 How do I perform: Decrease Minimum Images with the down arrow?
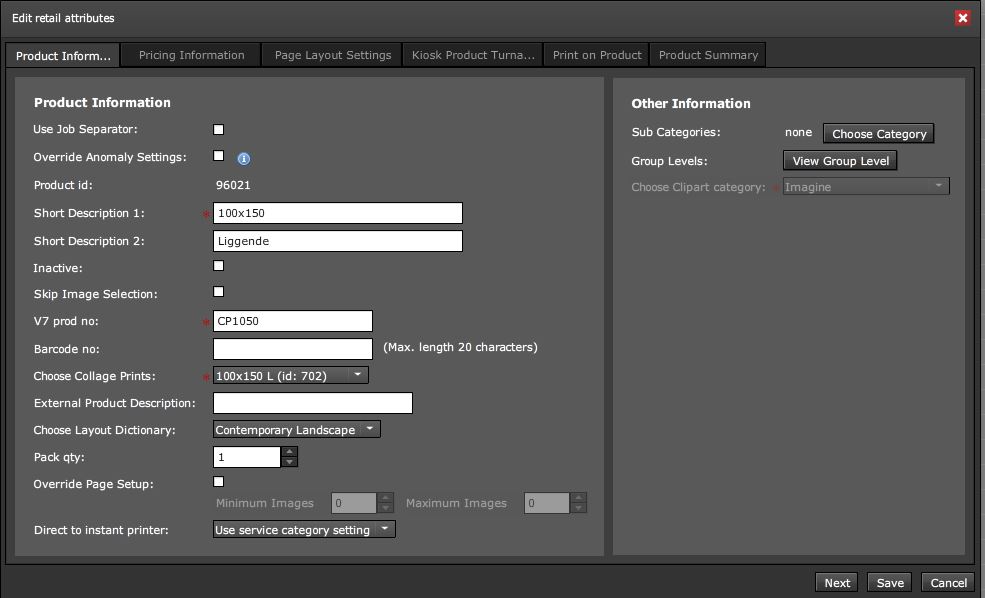pyautogui.click(x=385, y=508)
